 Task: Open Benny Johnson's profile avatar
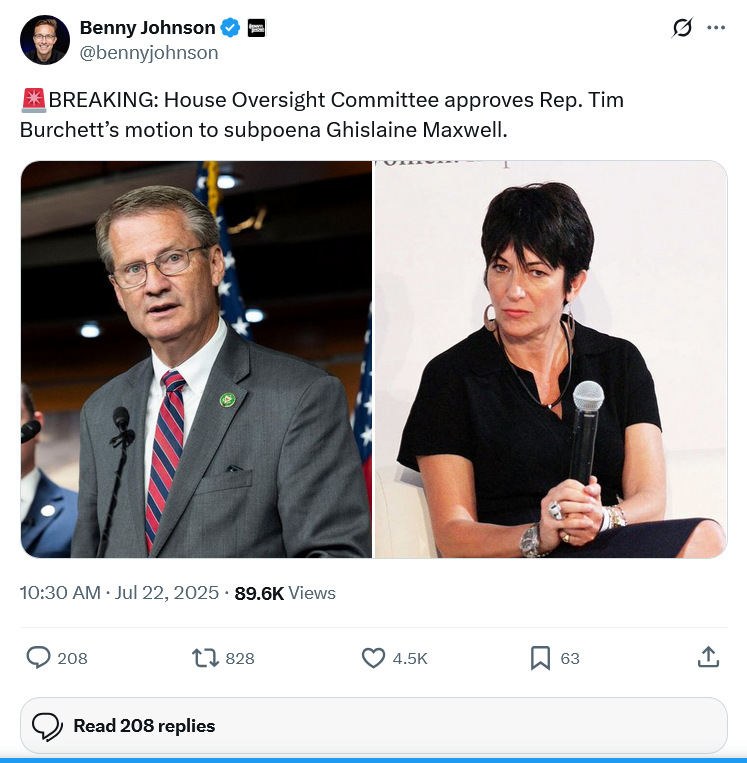coord(45,39)
